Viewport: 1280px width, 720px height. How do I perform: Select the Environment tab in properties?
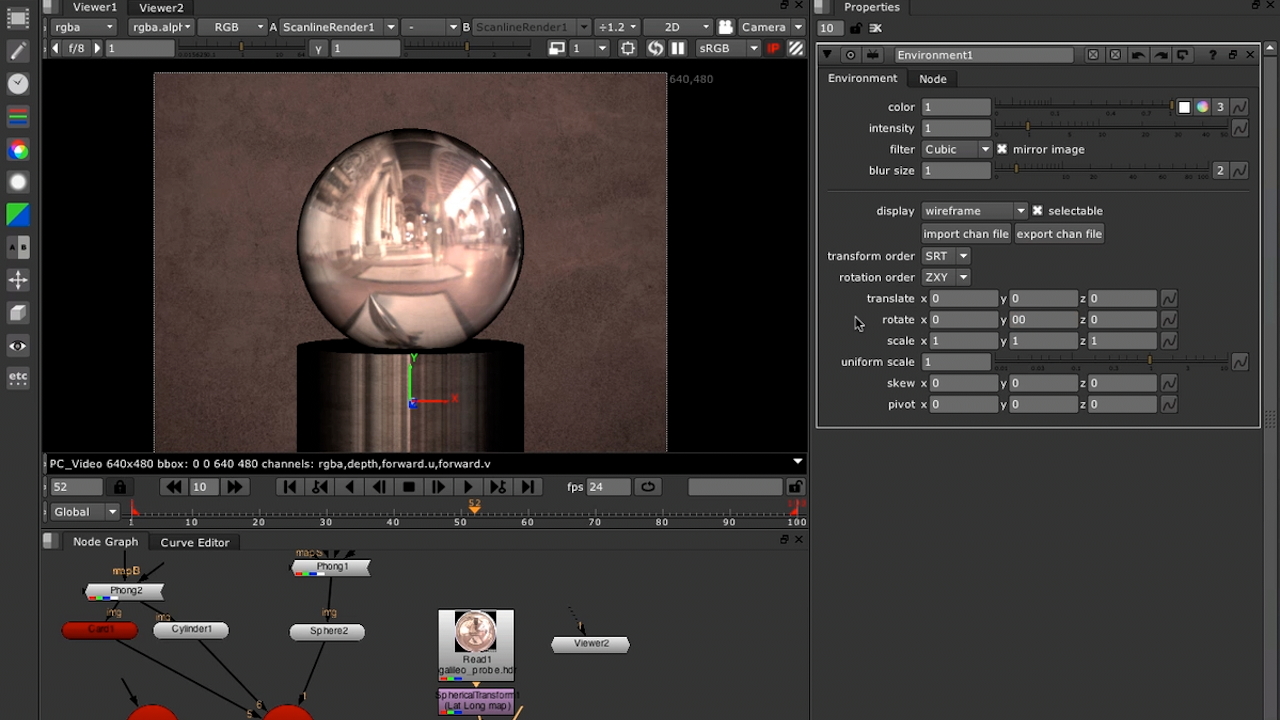862,79
